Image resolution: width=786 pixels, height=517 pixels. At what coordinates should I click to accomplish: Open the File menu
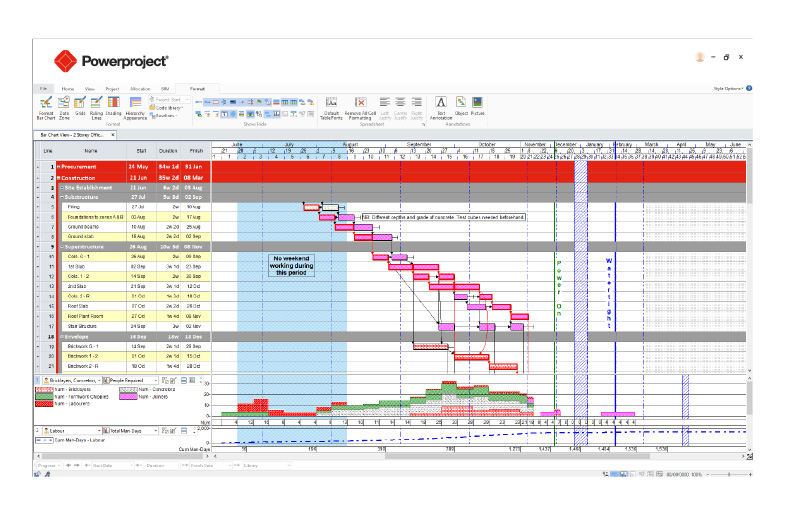pos(44,89)
